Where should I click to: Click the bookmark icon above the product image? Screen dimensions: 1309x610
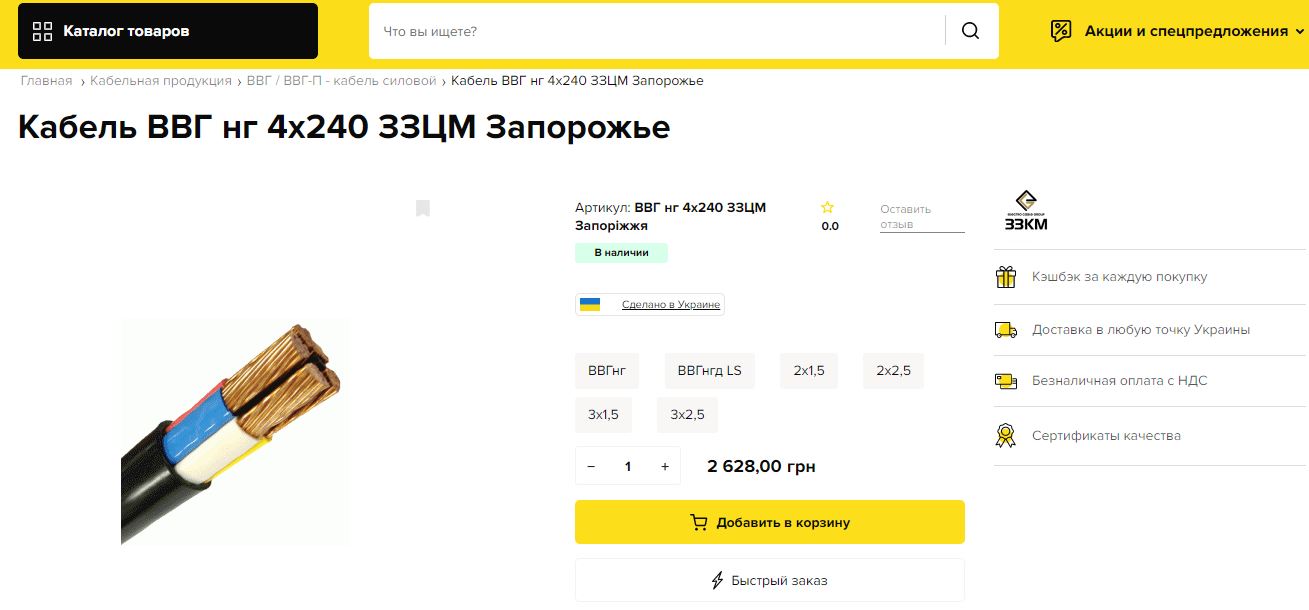pos(423,208)
